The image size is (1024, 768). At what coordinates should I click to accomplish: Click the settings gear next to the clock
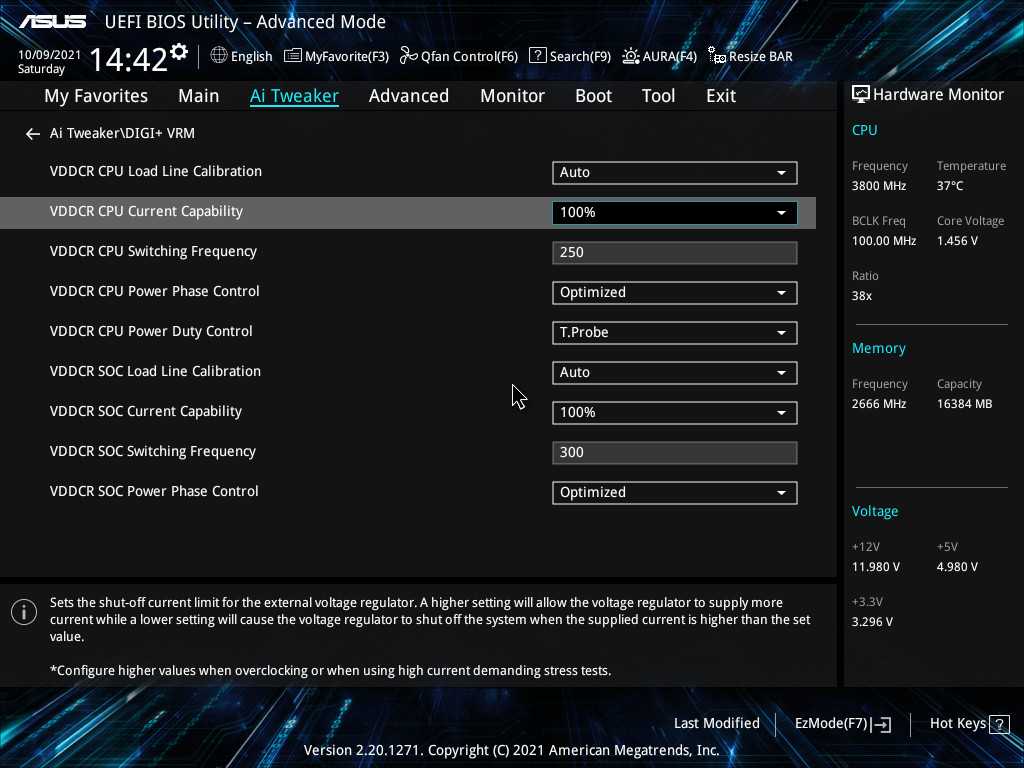tap(179, 52)
